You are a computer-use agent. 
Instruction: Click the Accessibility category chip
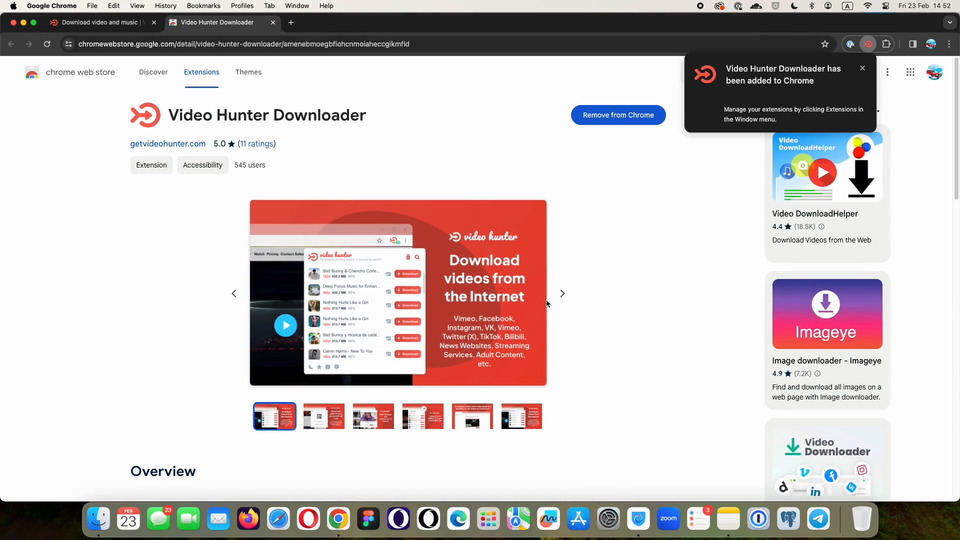(203, 165)
